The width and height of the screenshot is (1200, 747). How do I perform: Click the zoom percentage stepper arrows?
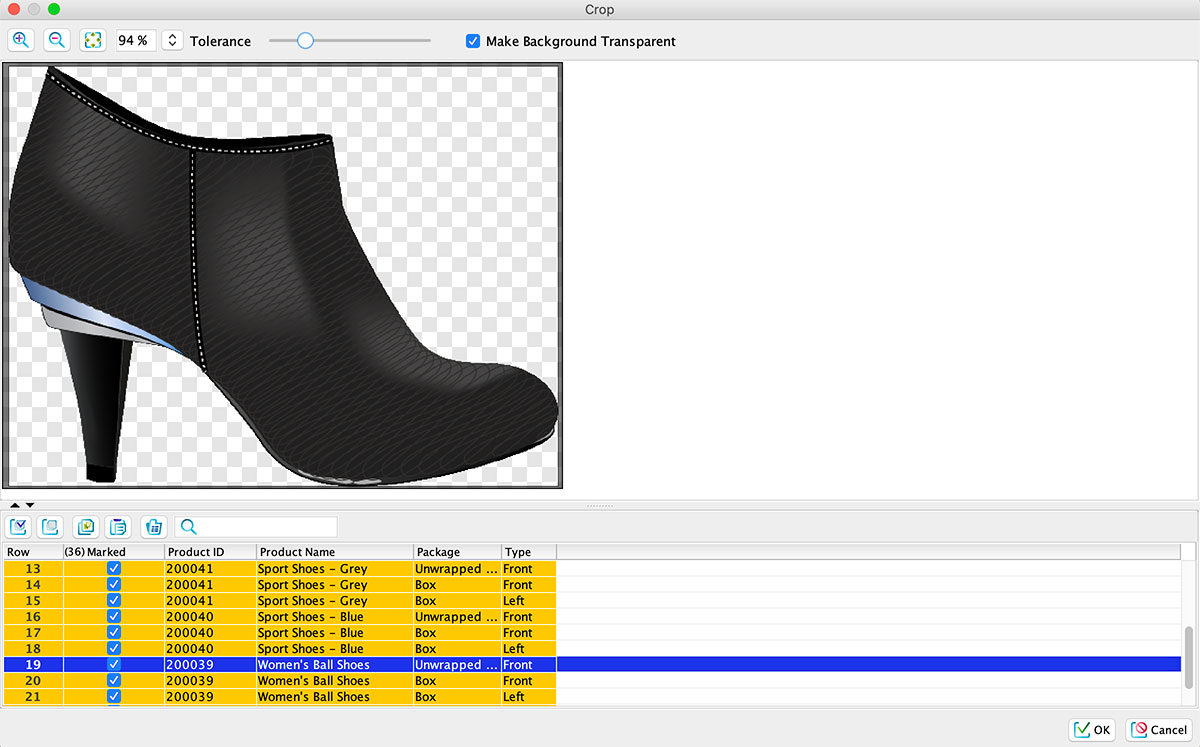tap(172, 41)
